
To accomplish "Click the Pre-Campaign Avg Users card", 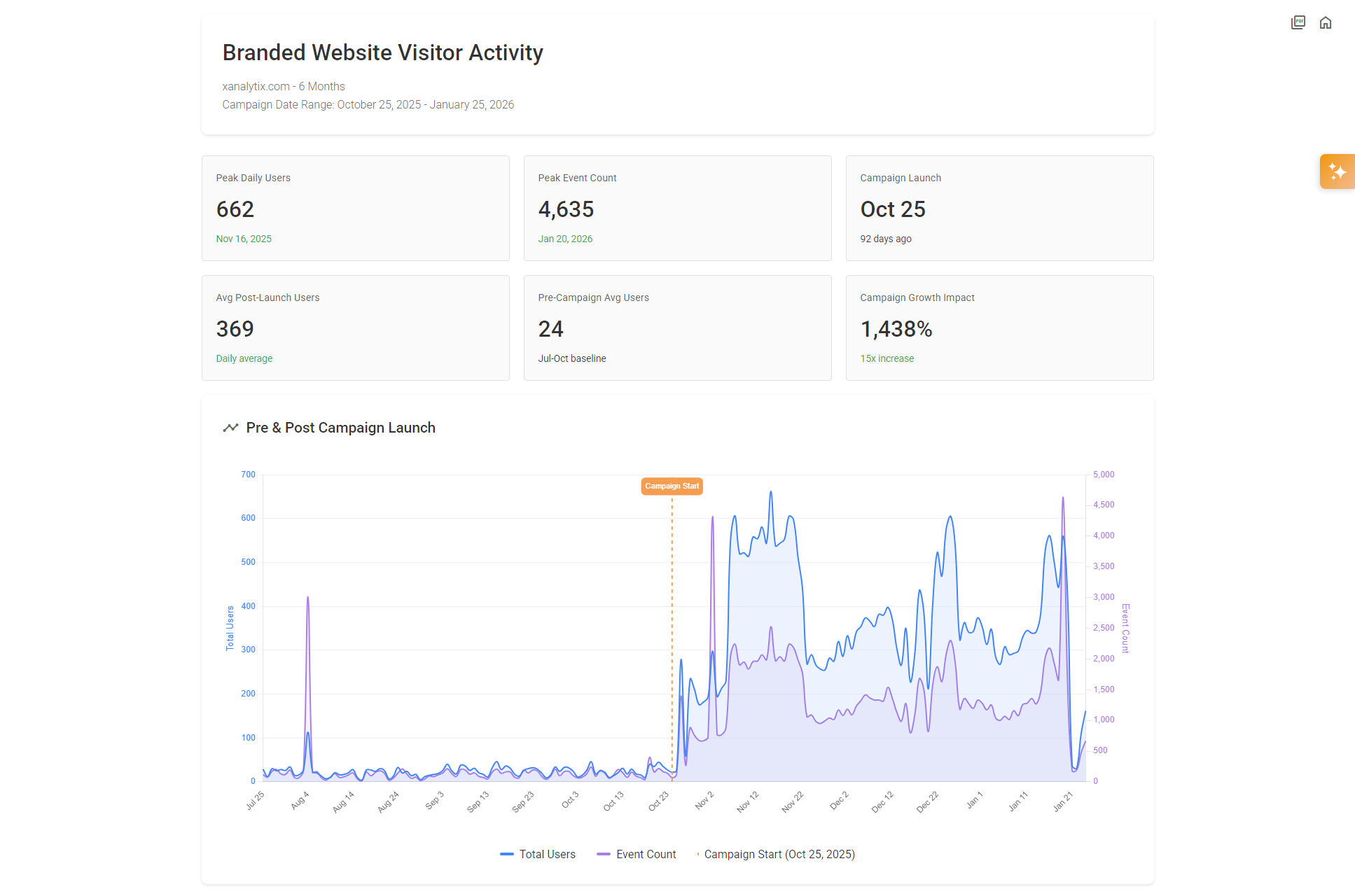I will point(677,328).
